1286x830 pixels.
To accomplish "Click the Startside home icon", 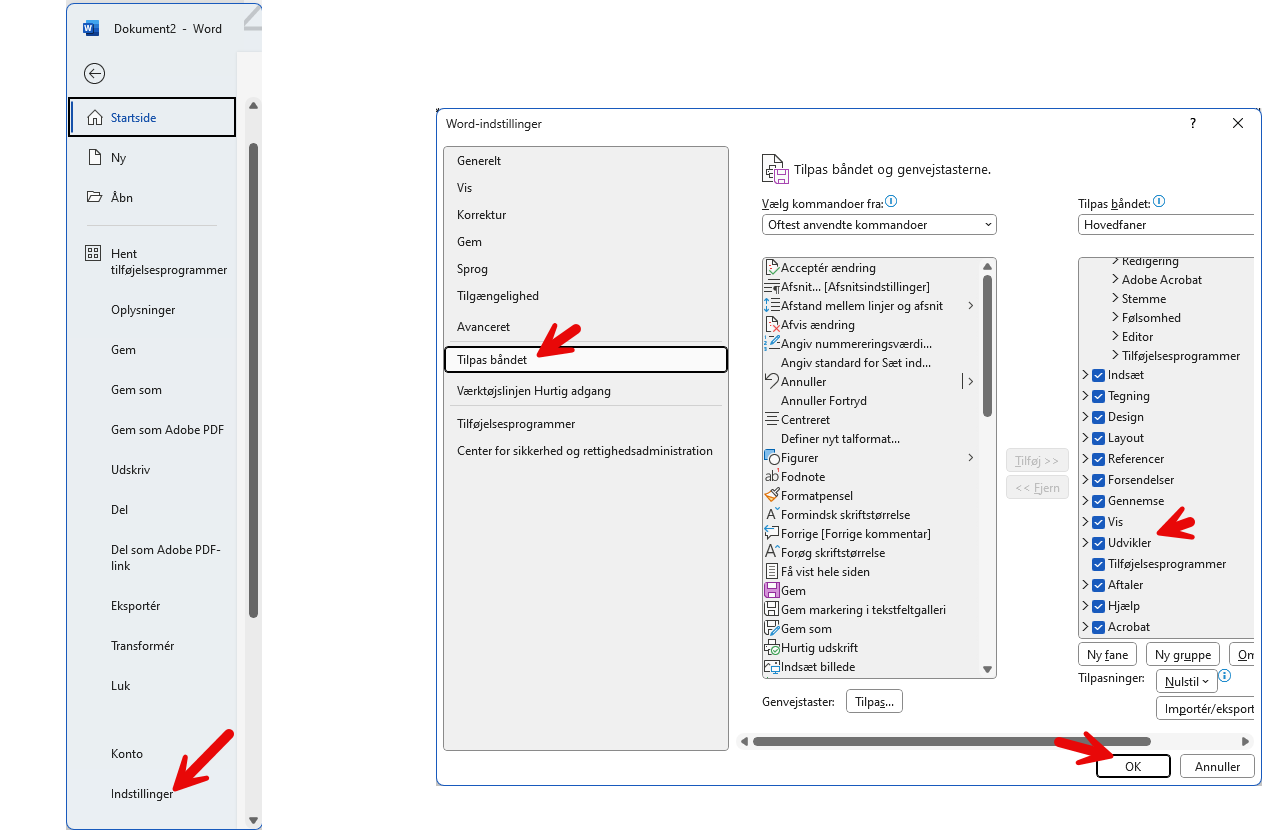I will (x=95, y=117).
